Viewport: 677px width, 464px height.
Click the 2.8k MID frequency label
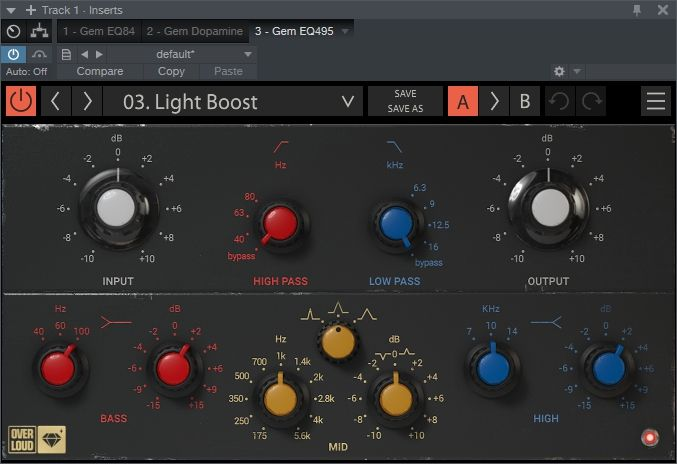(326, 399)
